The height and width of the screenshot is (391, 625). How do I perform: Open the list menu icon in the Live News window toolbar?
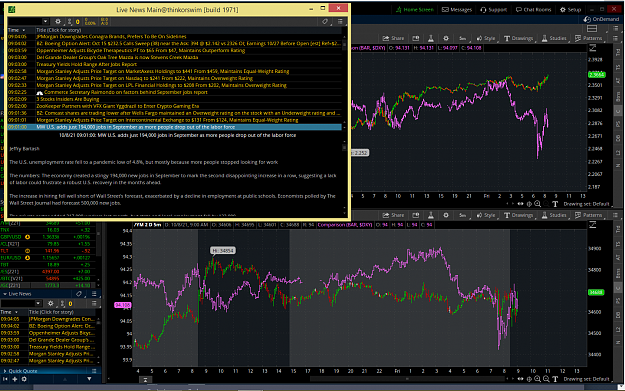click(x=340, y=22)
